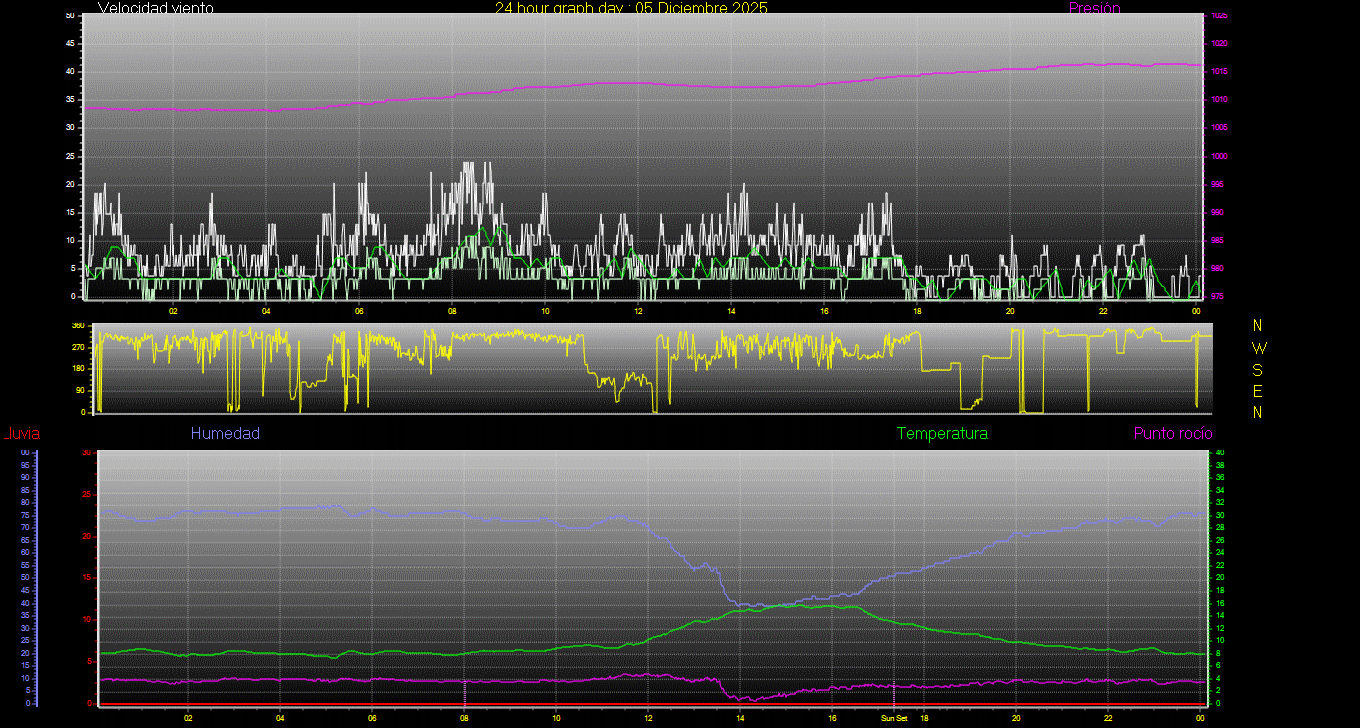1360x728 pixels.
Task: Click the 1025 value on pressure axis
Action: 1218,16
